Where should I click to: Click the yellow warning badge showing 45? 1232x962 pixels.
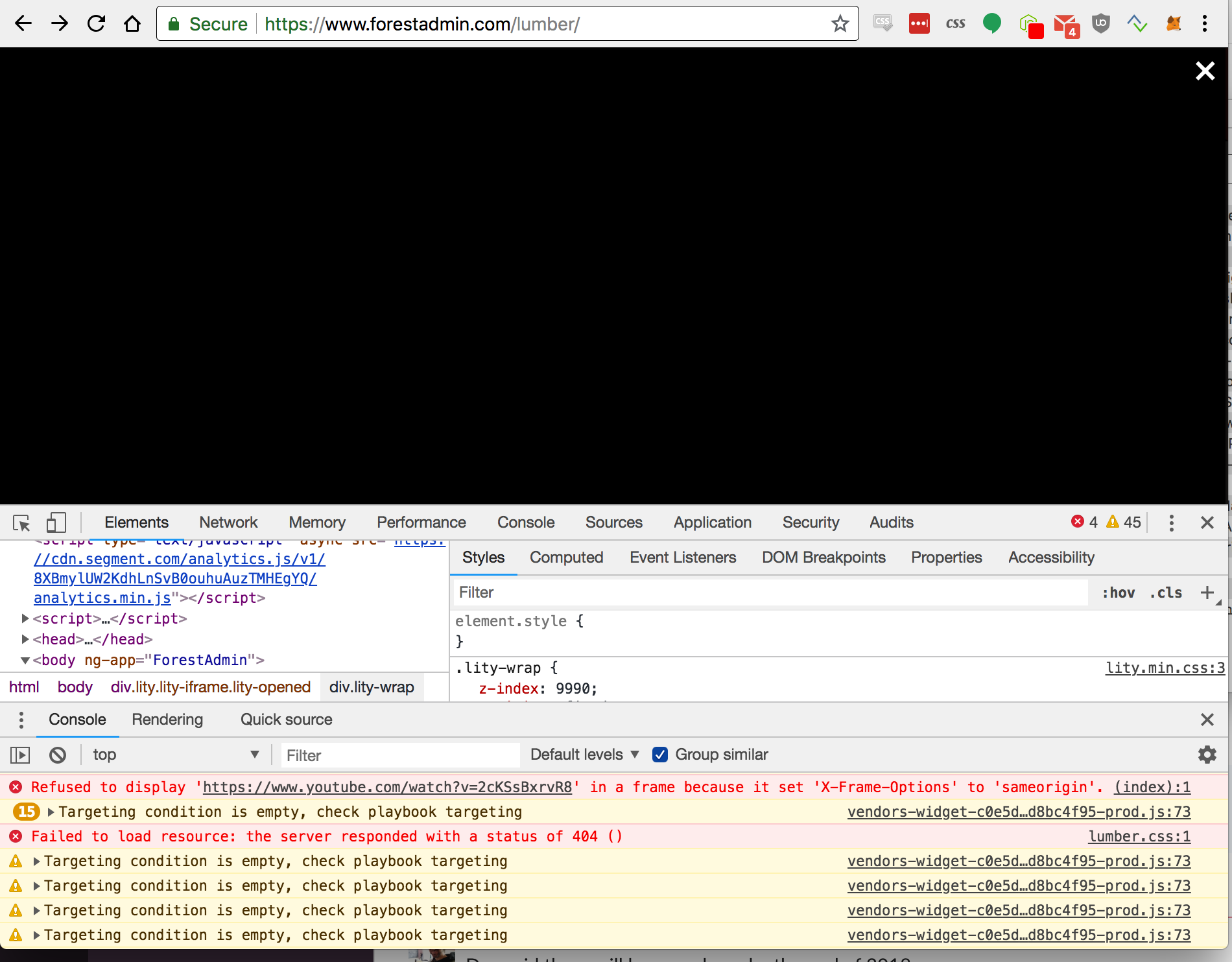tap(1123, 521)
